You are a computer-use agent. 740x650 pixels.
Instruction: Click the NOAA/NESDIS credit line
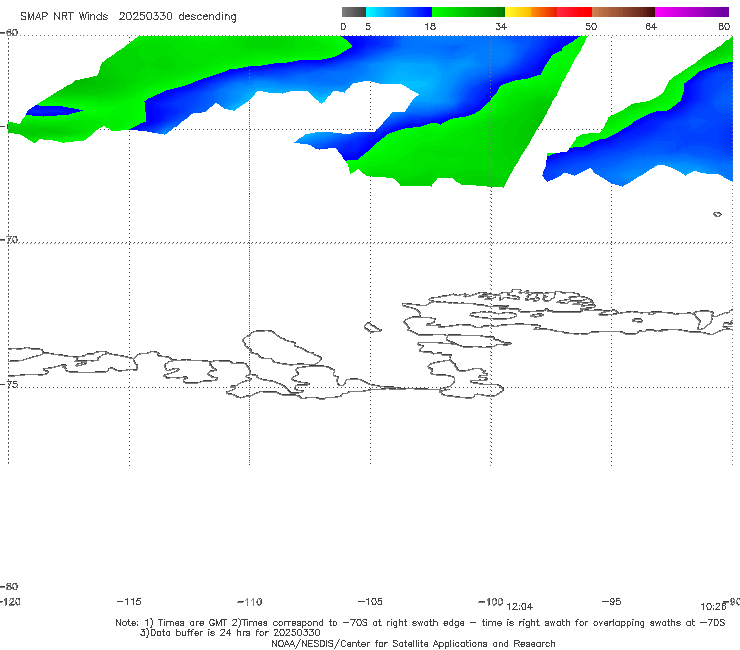pyautogui.click(x=413, y=643)
